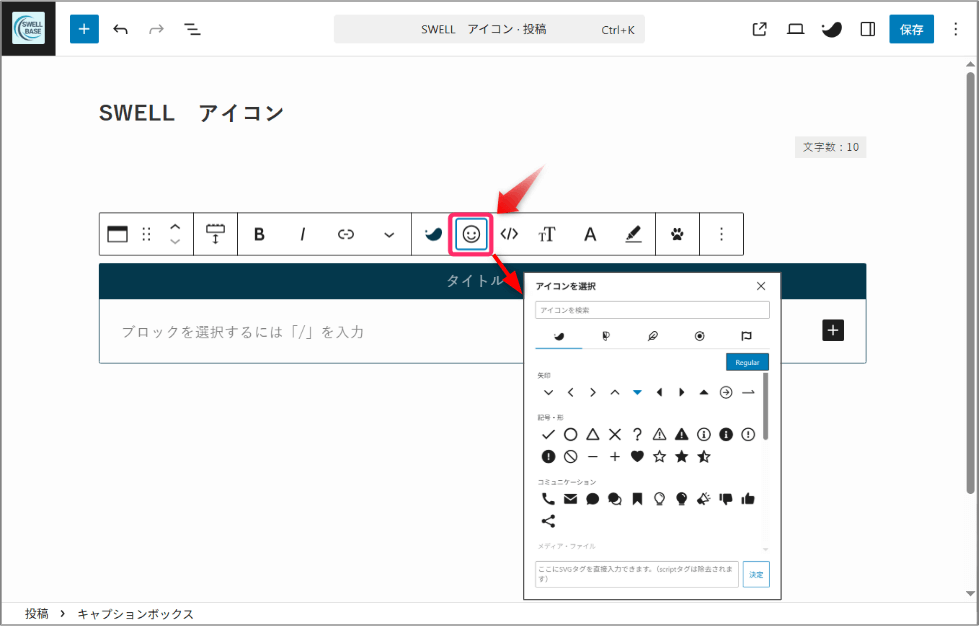Click the SVG tag input box
The height and width of the screenshot is (626, 979).
tap(637, 574)
